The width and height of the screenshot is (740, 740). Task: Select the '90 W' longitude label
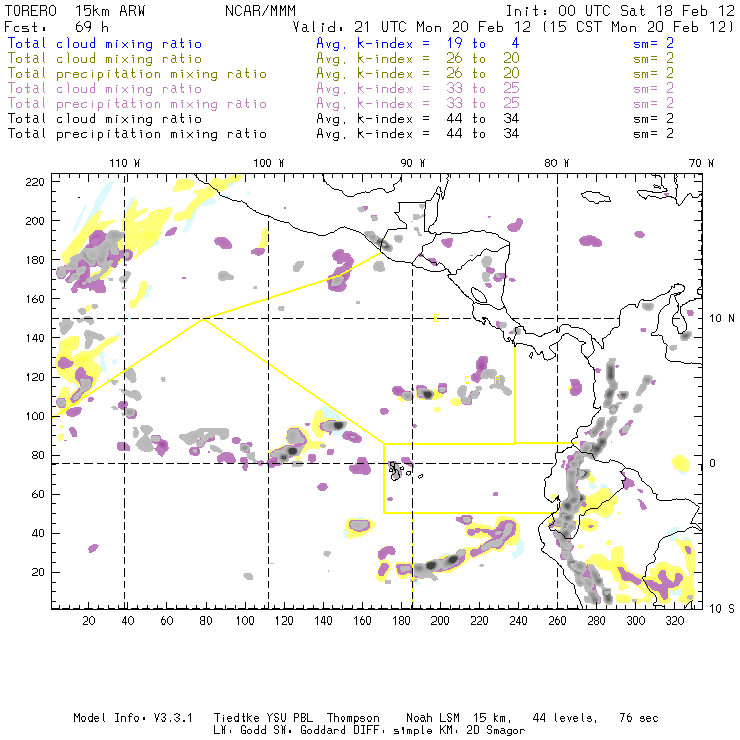pos(413,163)
